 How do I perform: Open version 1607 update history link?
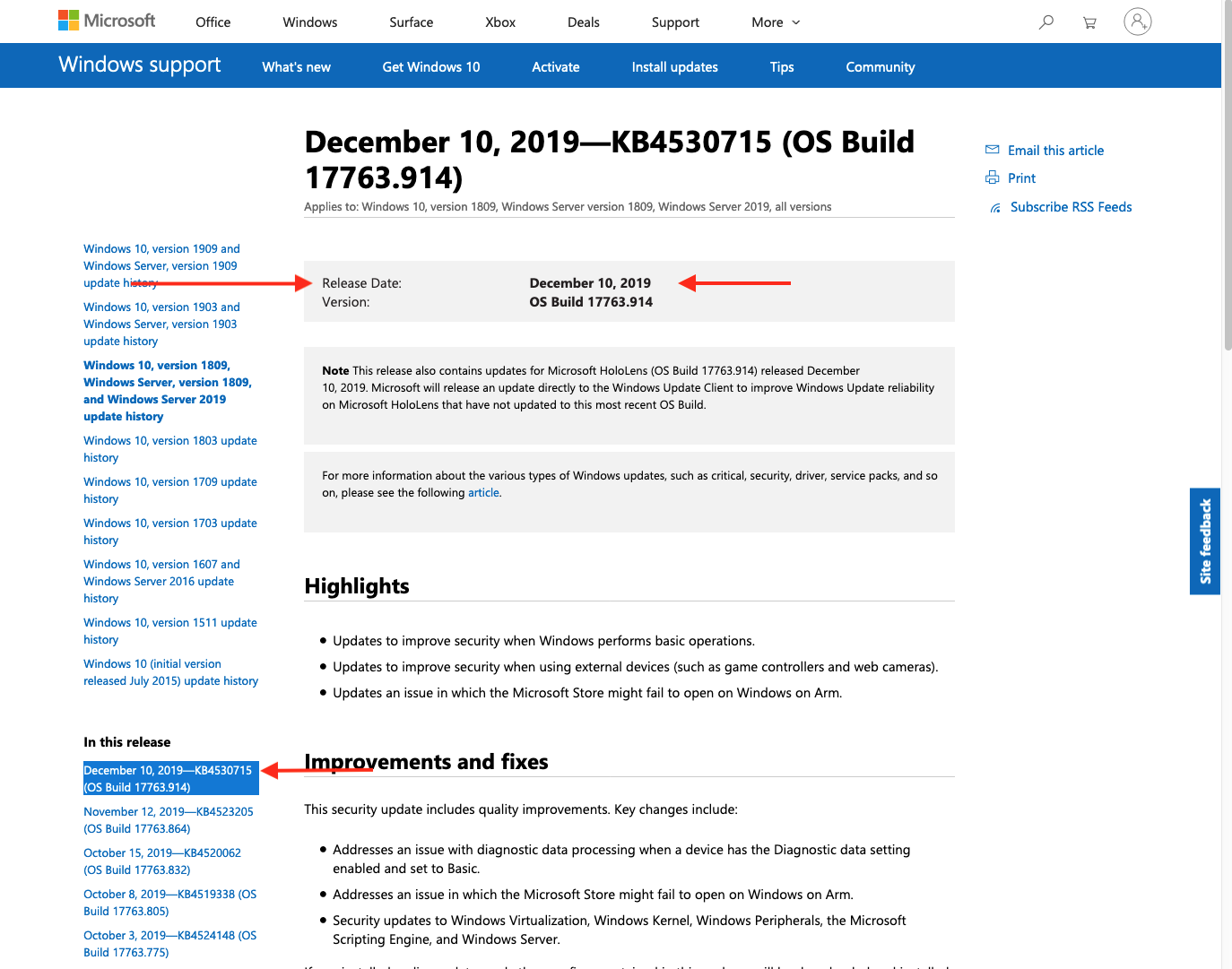[162, 582]
